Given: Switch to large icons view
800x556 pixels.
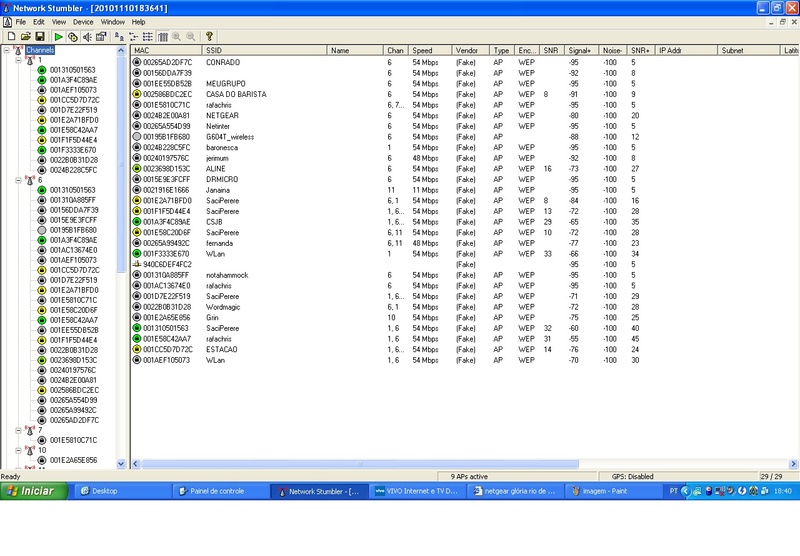Looking at the screenshot, I should click(x=119, y=36).
